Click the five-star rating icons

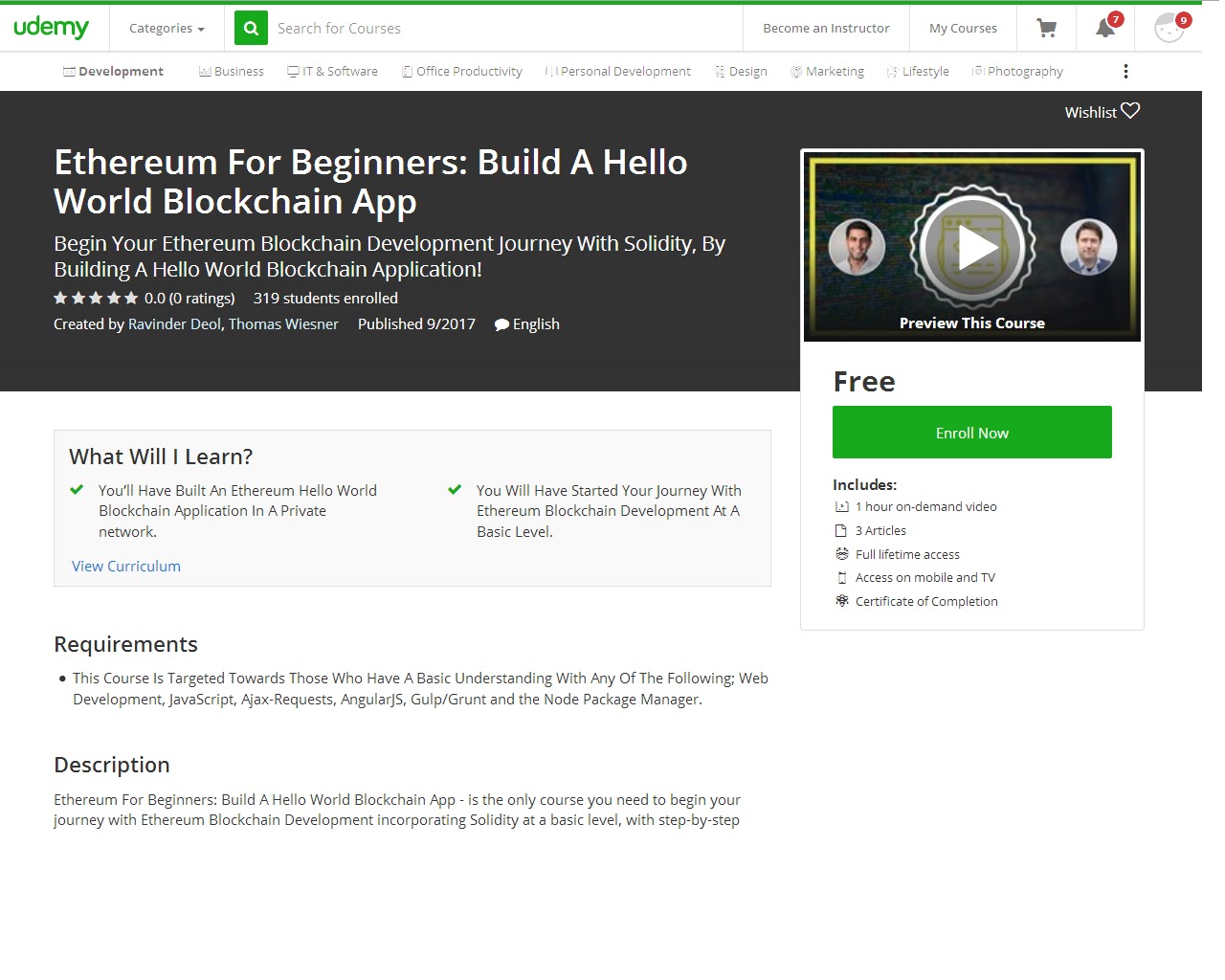point(96,299)
